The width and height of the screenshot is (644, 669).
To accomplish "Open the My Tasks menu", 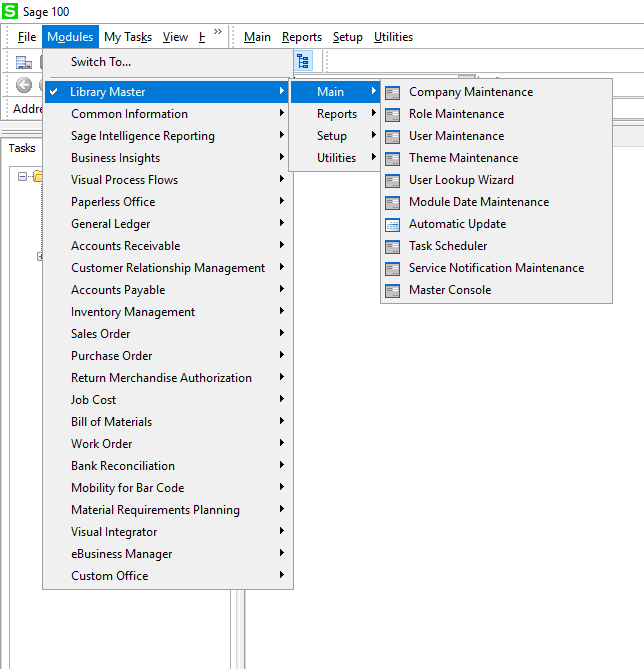I will click(x=128, y=37).
